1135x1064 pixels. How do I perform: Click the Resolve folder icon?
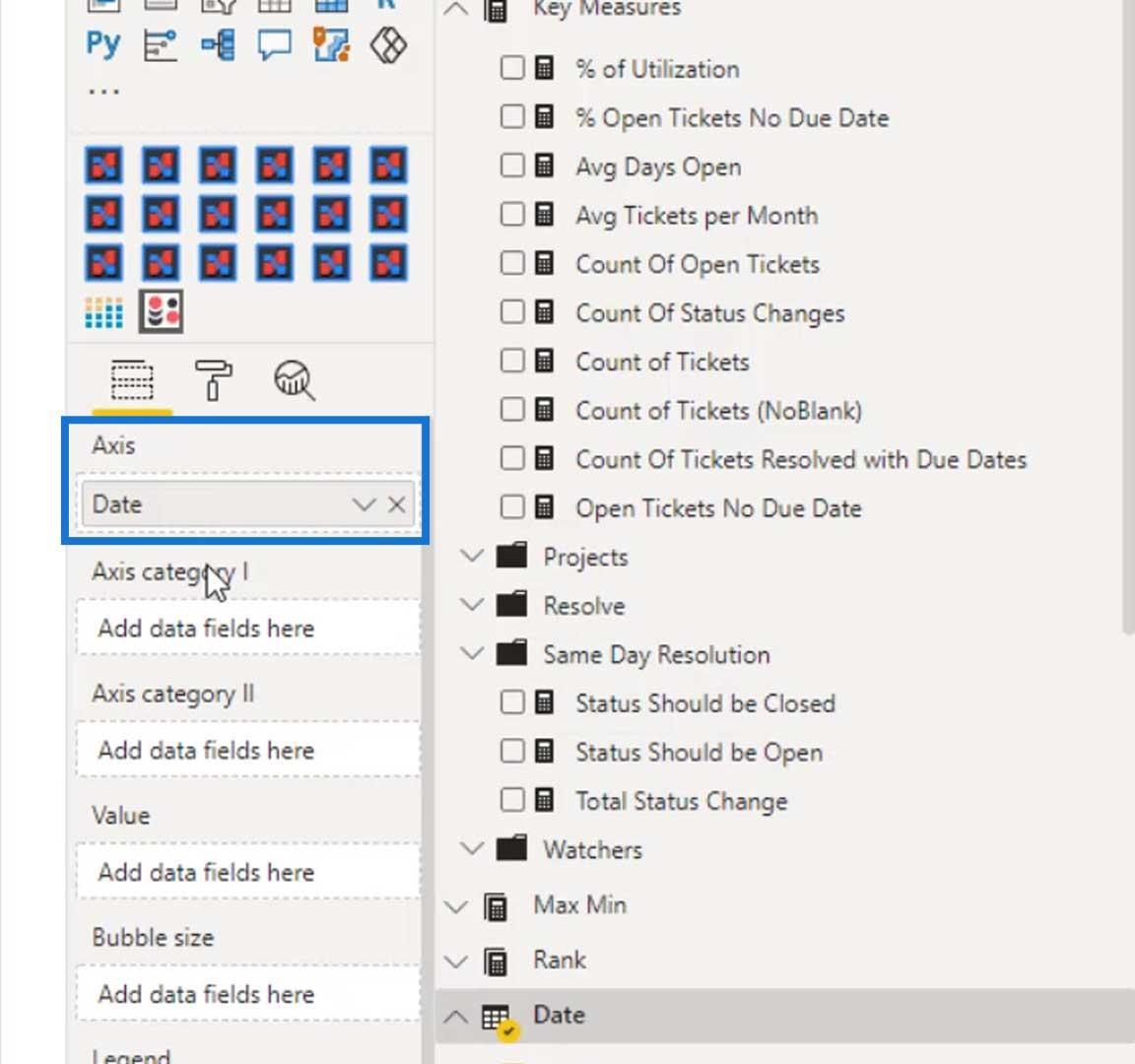click(511, 604)
